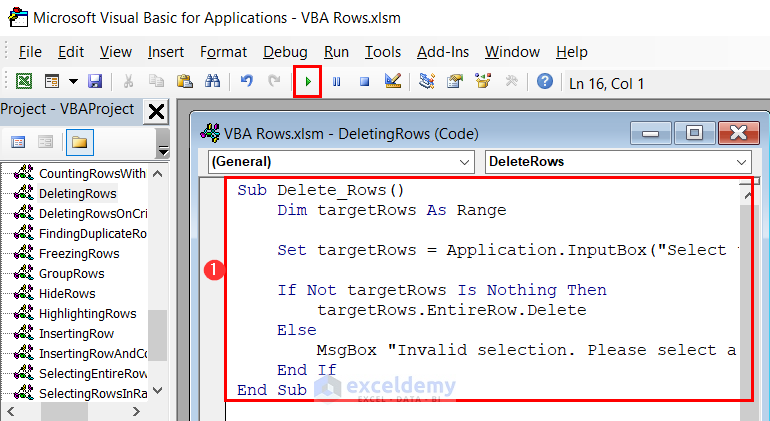The width and height of the screenshot is (770, 421).
Task: Close the DeletingRows code window
Action: (x=738, y=133)
